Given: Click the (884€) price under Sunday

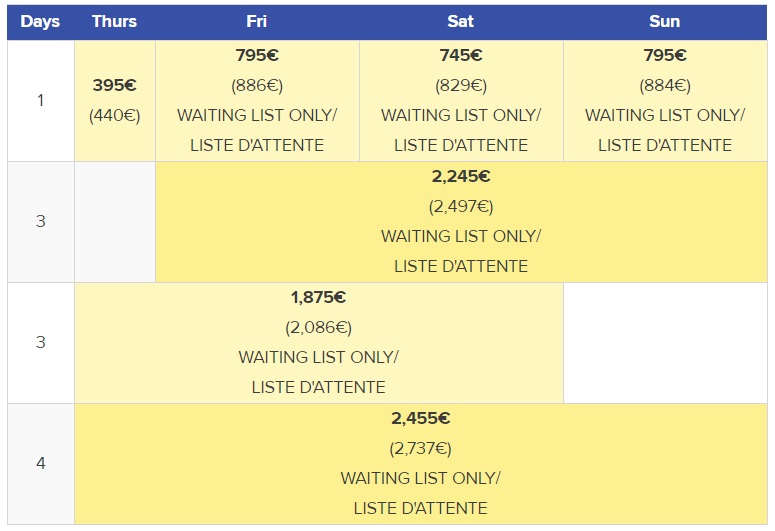Looking at the screenshot, I should (664, 86).
